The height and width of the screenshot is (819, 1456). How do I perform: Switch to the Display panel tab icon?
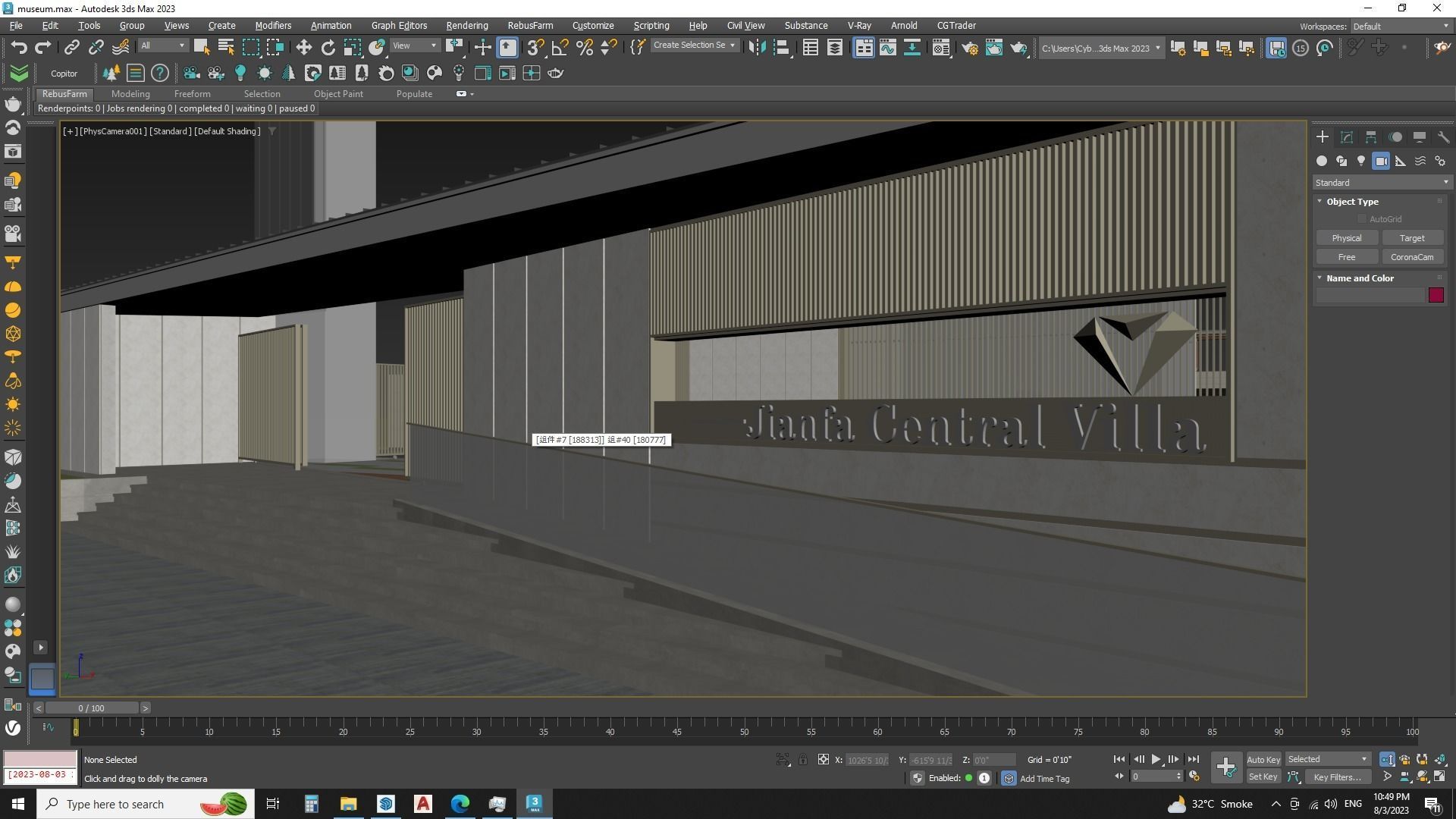pyautogui.click(x=1420, y=137)
